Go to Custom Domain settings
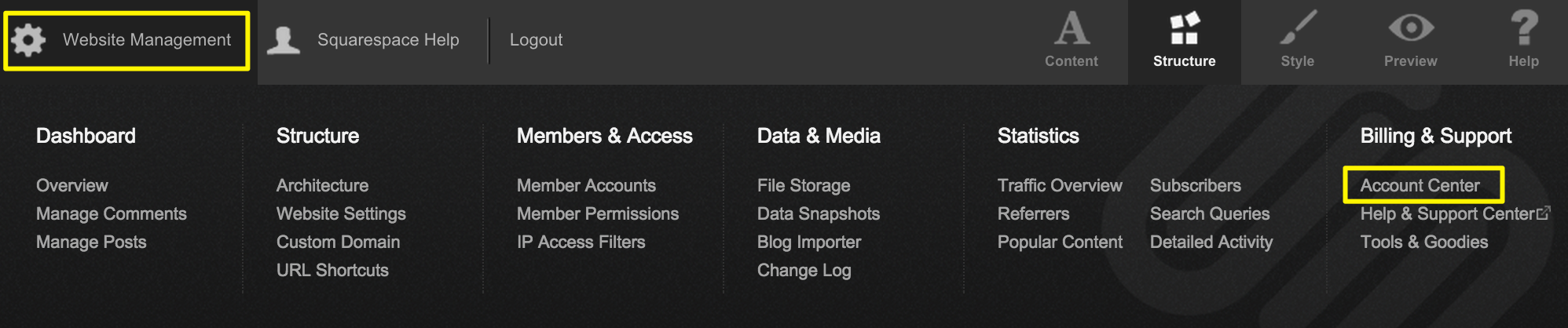 point(338,242)
